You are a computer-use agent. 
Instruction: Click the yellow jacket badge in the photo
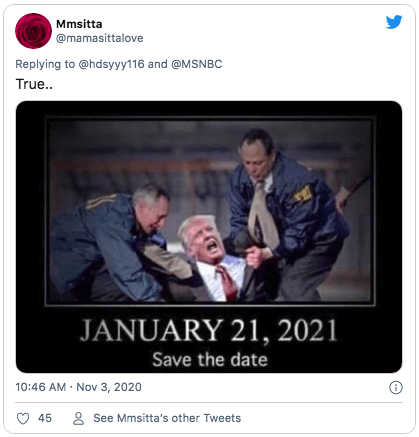point(303,194)
